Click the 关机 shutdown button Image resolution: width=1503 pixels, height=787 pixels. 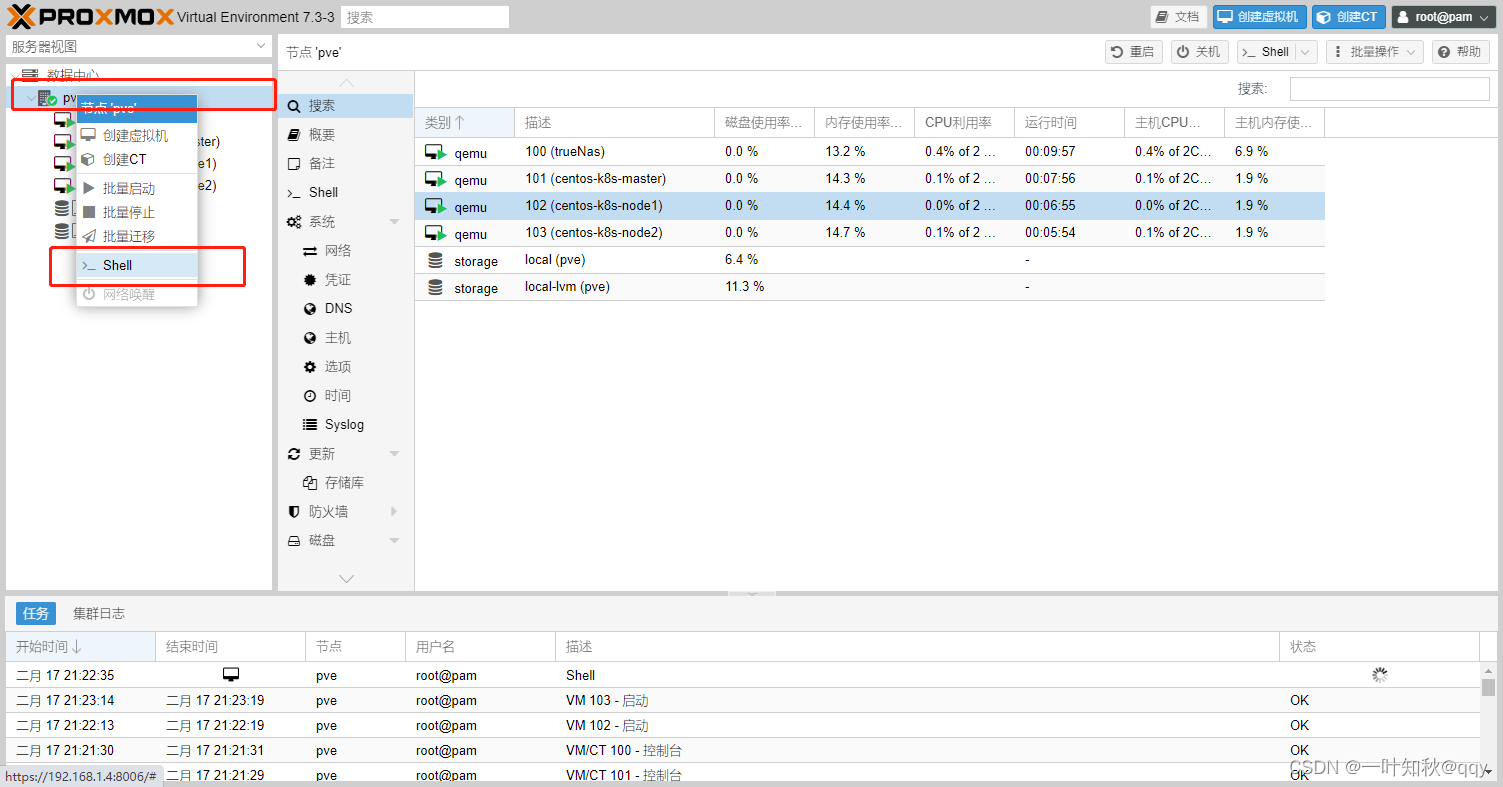click(1199, 52)
